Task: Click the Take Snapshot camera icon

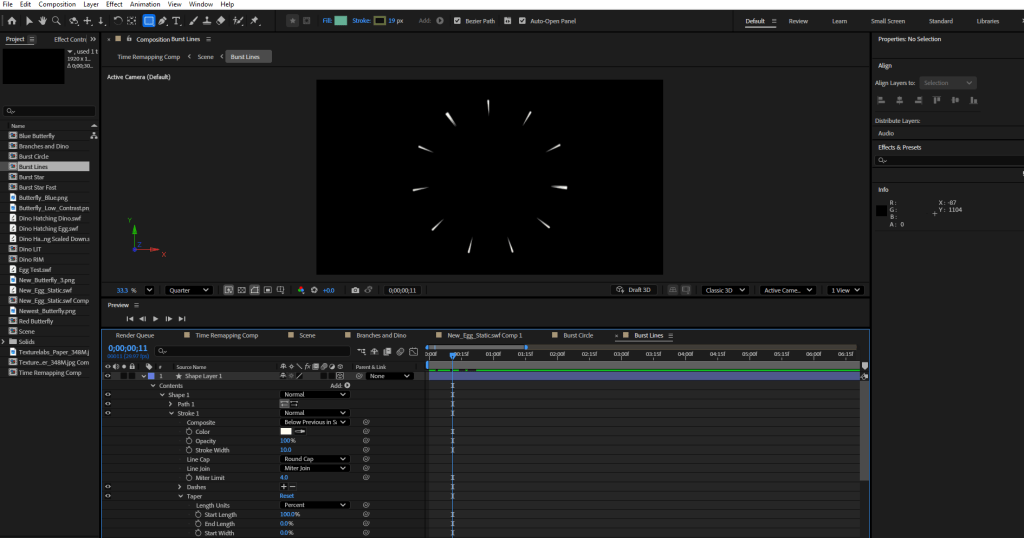Action: click(355, 290)
